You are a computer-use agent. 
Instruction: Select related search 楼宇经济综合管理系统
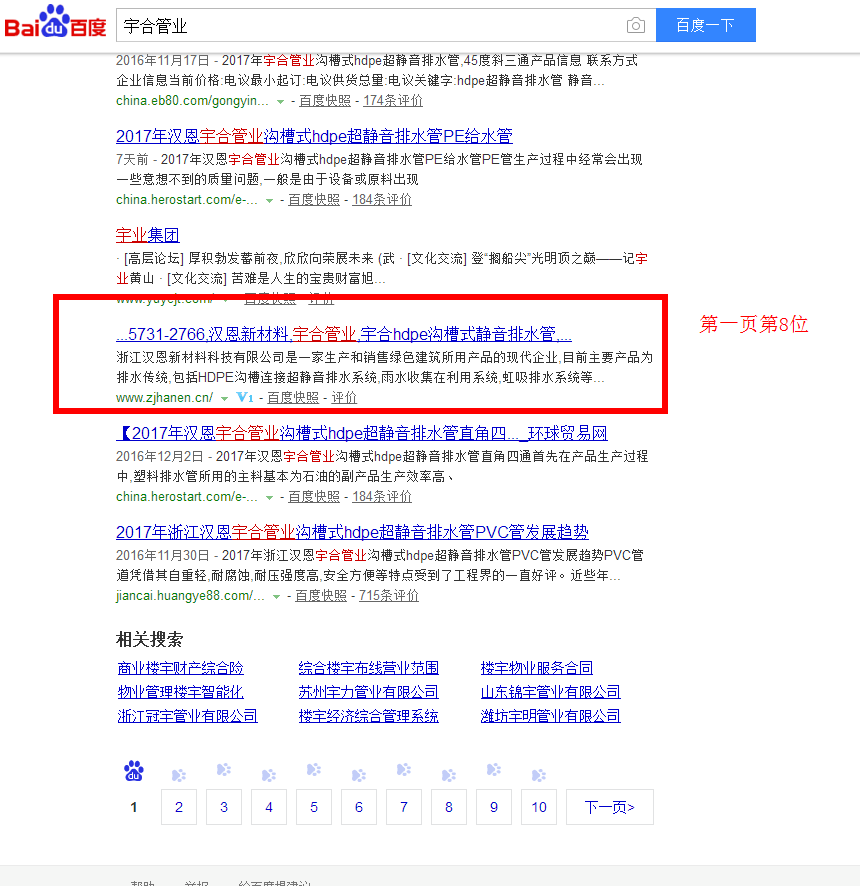[x=368, y=716]
